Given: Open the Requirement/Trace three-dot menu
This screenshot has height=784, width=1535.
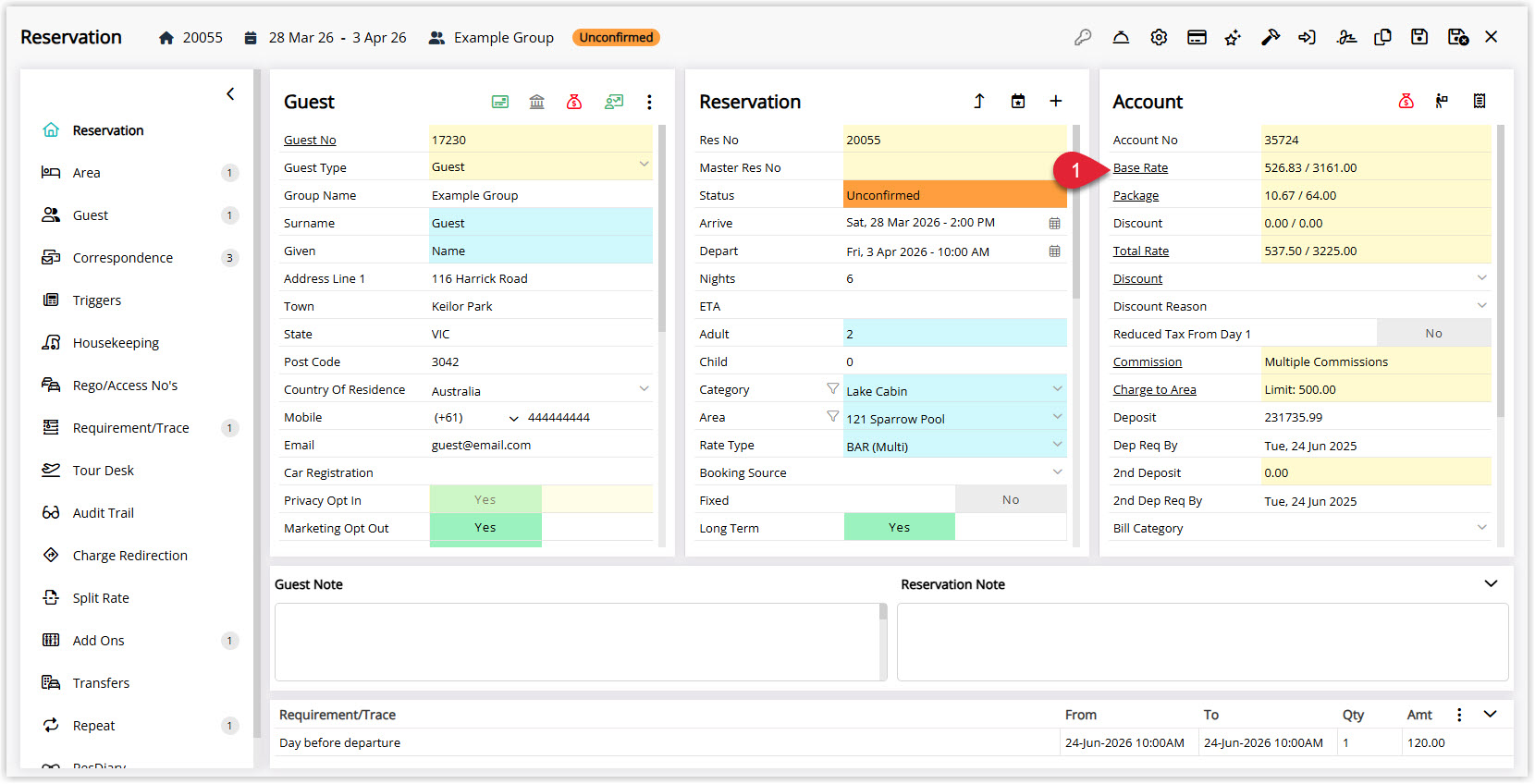Looking at the screenshot, I should (x=1459, y=715).
